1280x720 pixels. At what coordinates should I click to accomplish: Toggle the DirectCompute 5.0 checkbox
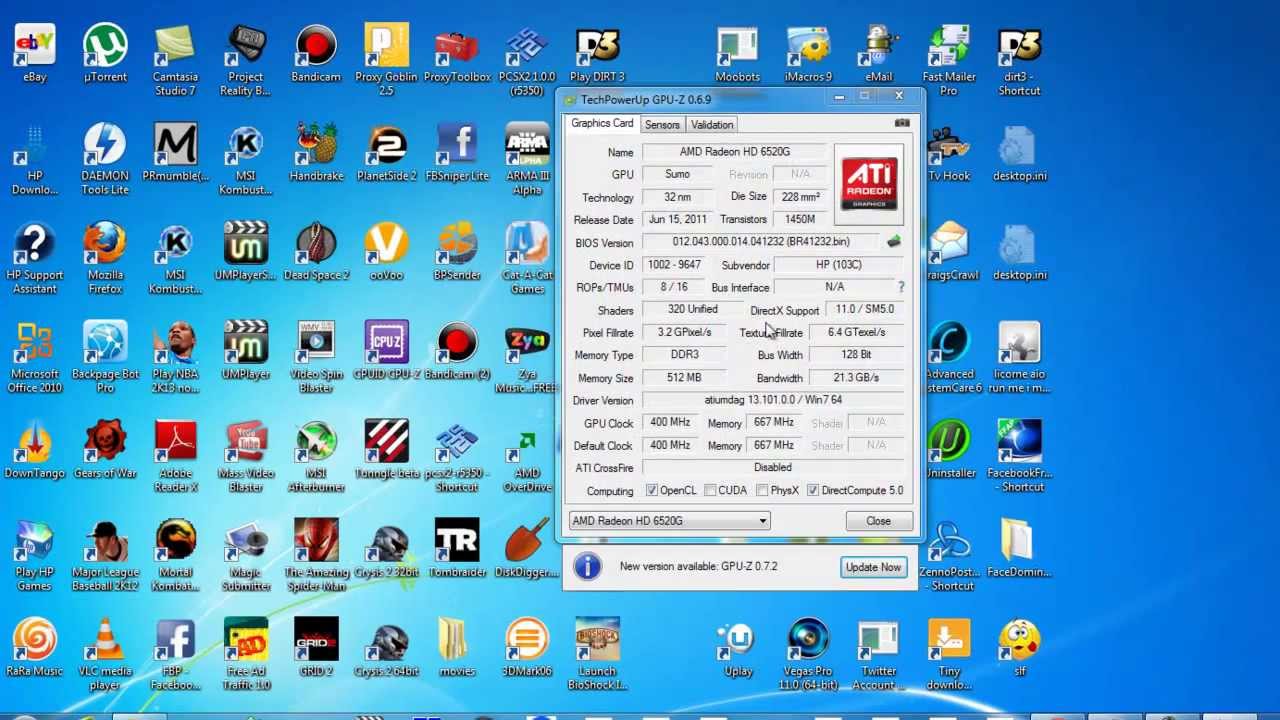(x=813, y=490)
